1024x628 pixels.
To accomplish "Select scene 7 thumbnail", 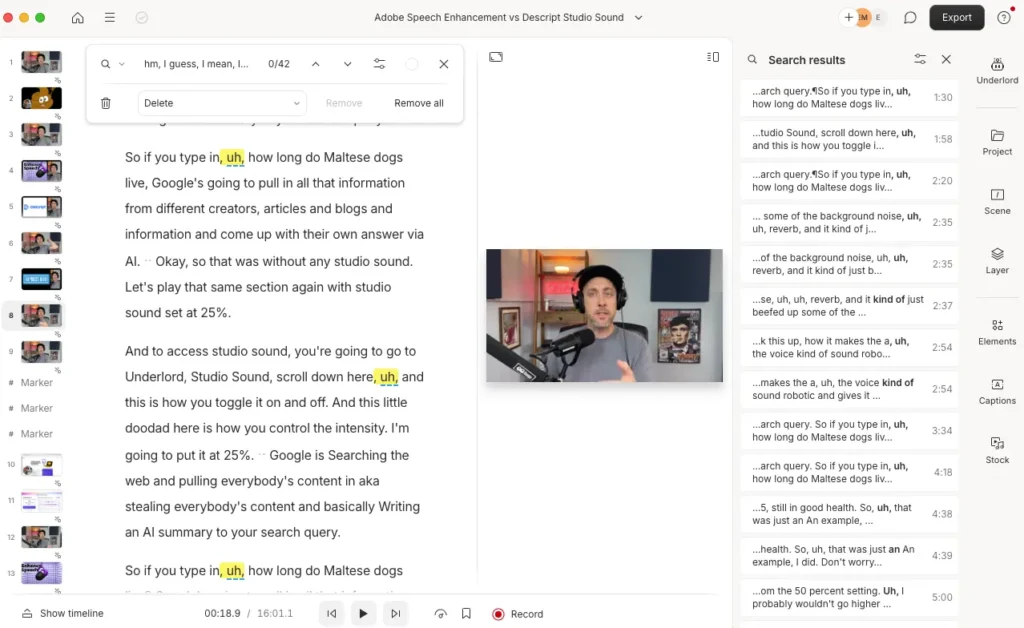I will click(41, 279).
